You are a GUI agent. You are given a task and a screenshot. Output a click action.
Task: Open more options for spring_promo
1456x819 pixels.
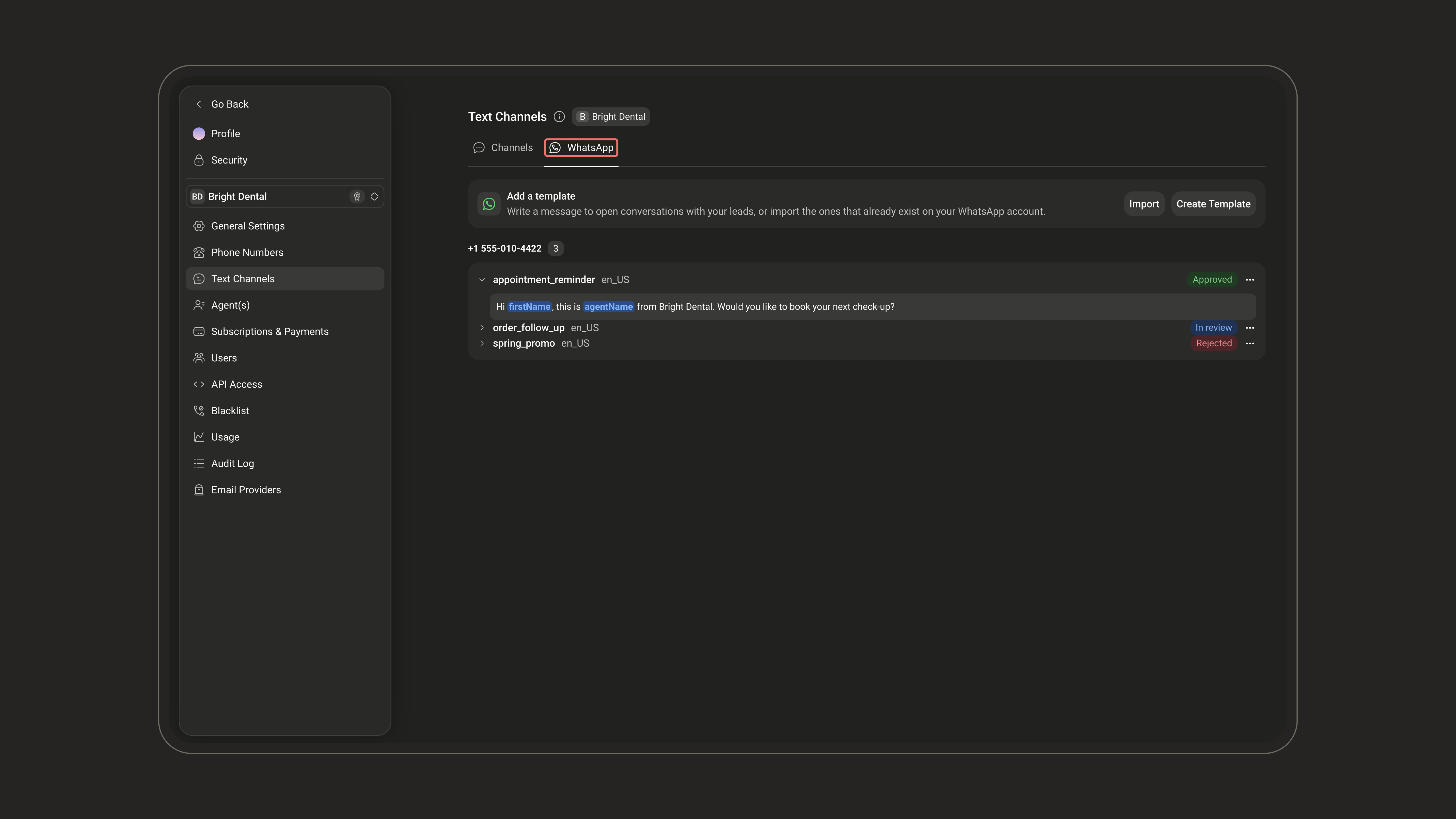(x=1250, y=343)
